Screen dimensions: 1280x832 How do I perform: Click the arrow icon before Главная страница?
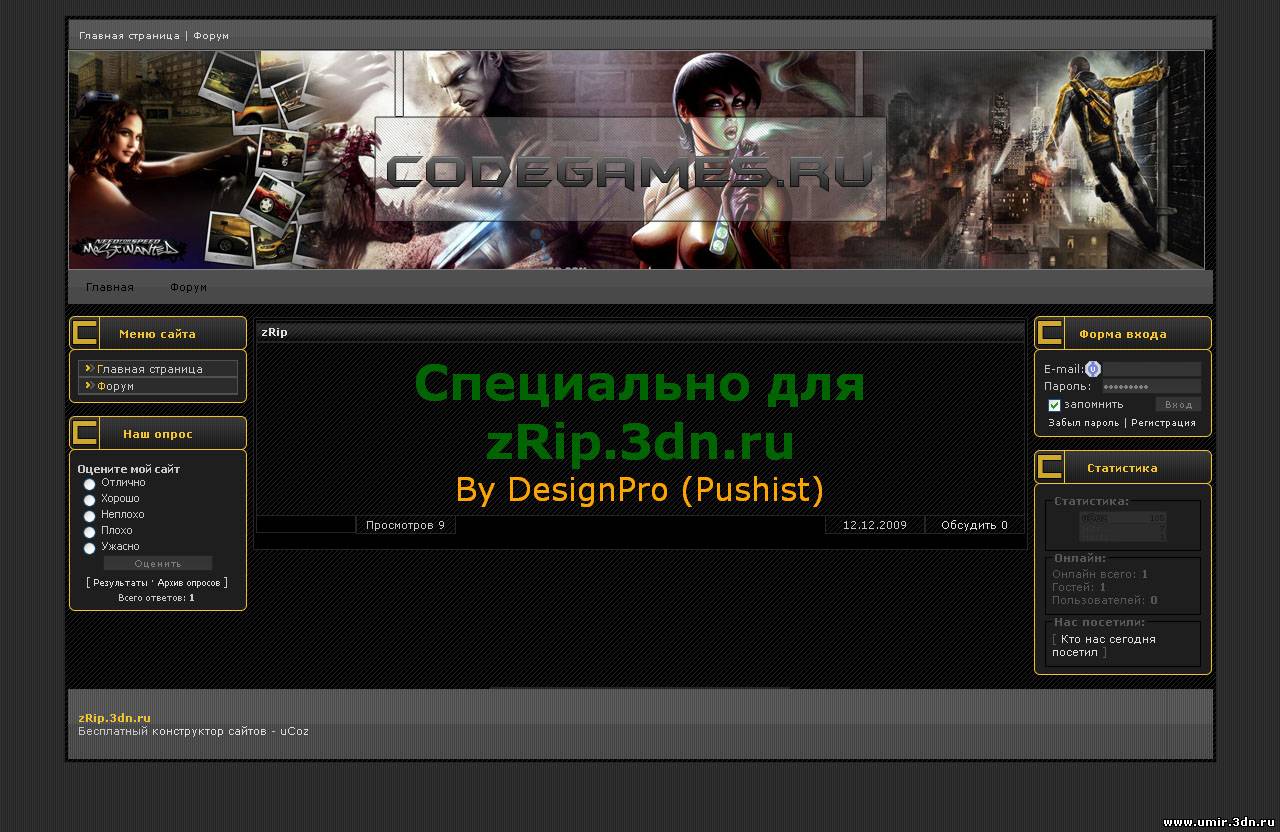[x=89, y=369]
